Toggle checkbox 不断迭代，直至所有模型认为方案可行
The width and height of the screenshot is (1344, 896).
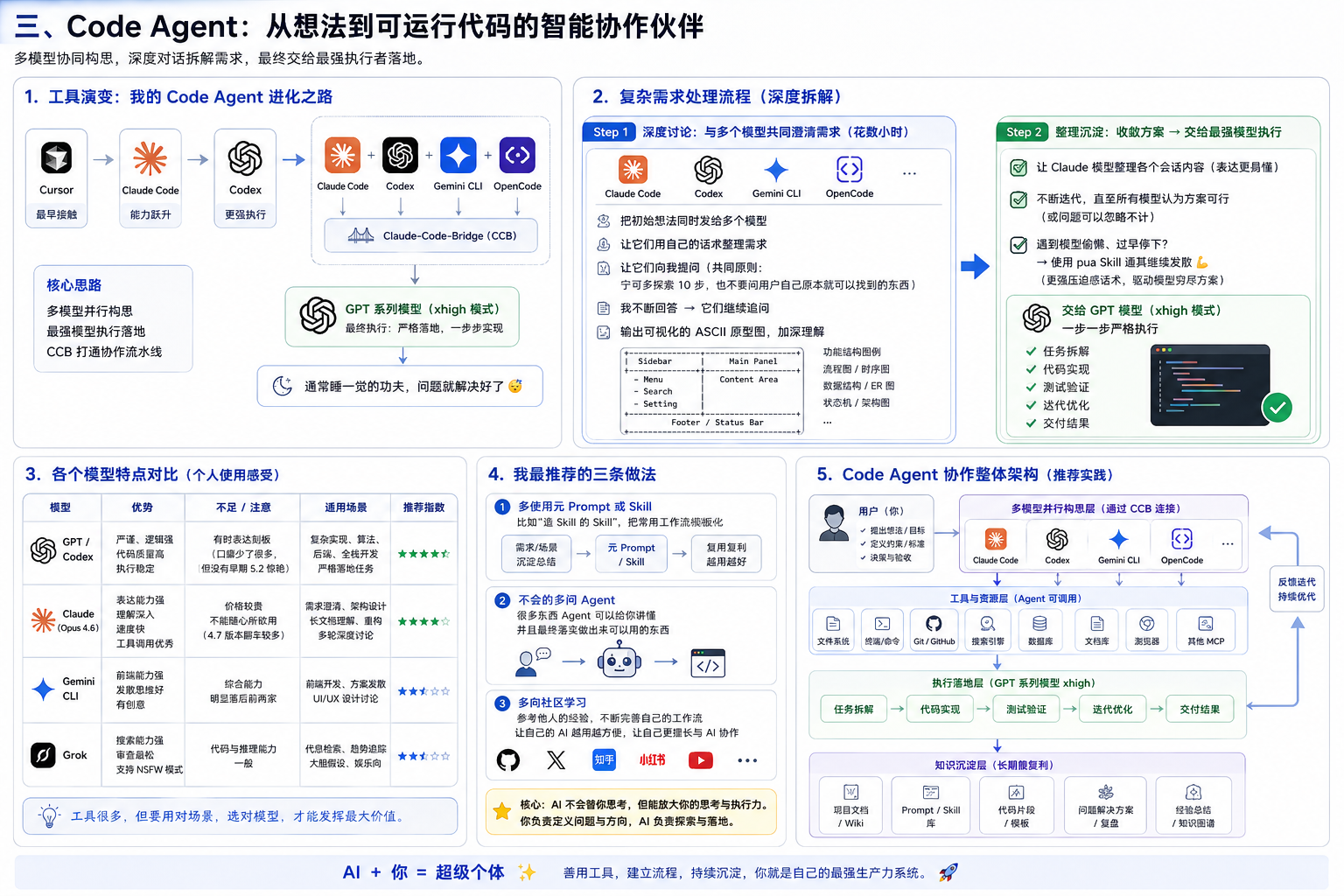1018,199
